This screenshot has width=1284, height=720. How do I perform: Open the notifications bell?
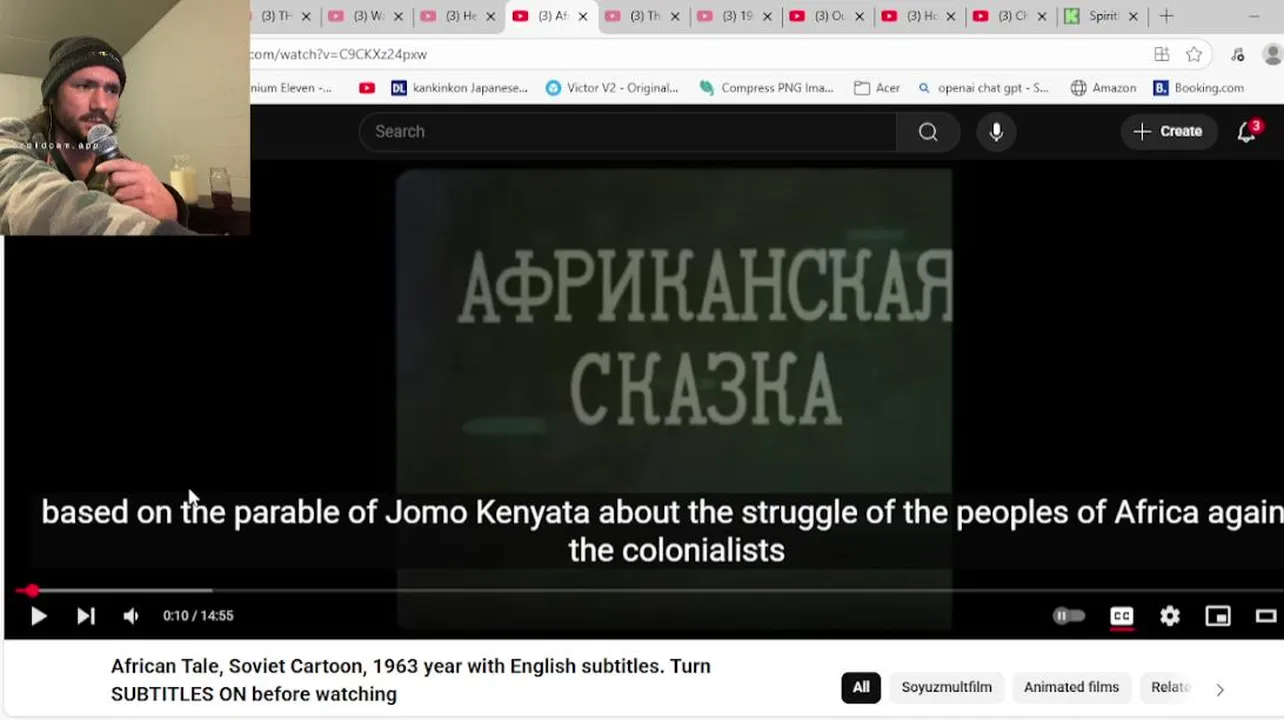tap(1247, 131)
